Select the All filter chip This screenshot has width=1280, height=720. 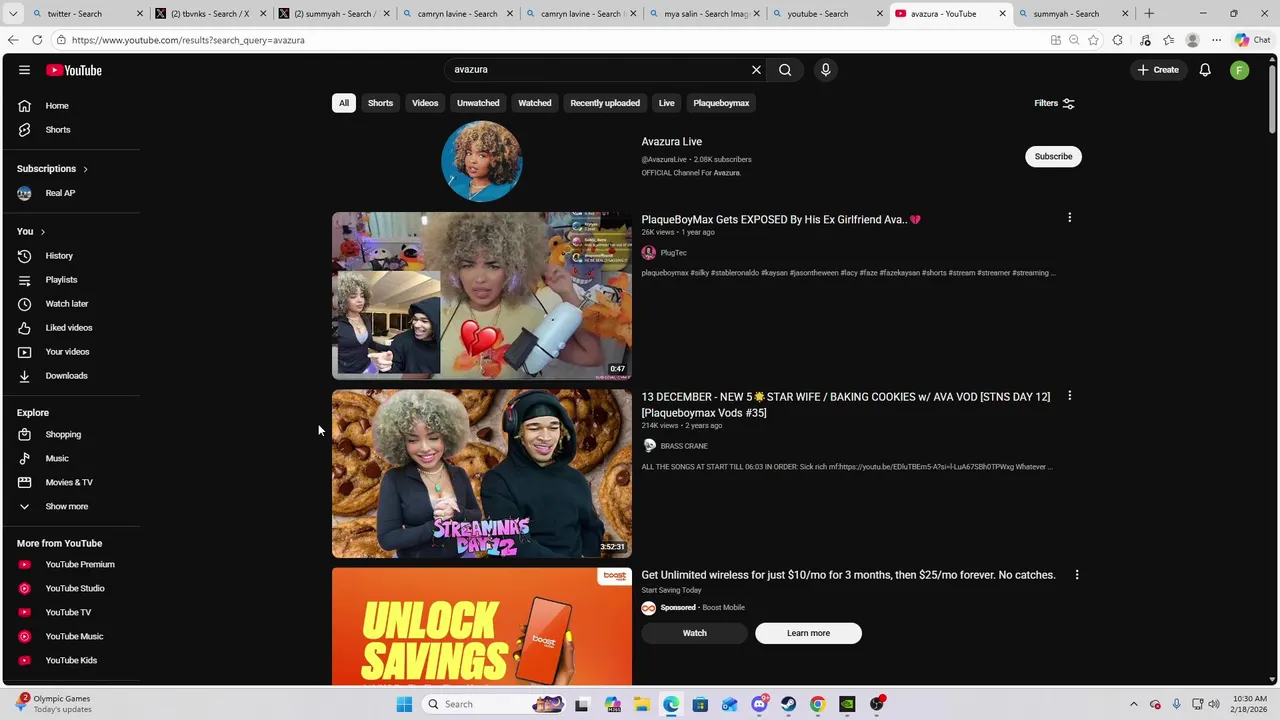(x=343, y=103)
